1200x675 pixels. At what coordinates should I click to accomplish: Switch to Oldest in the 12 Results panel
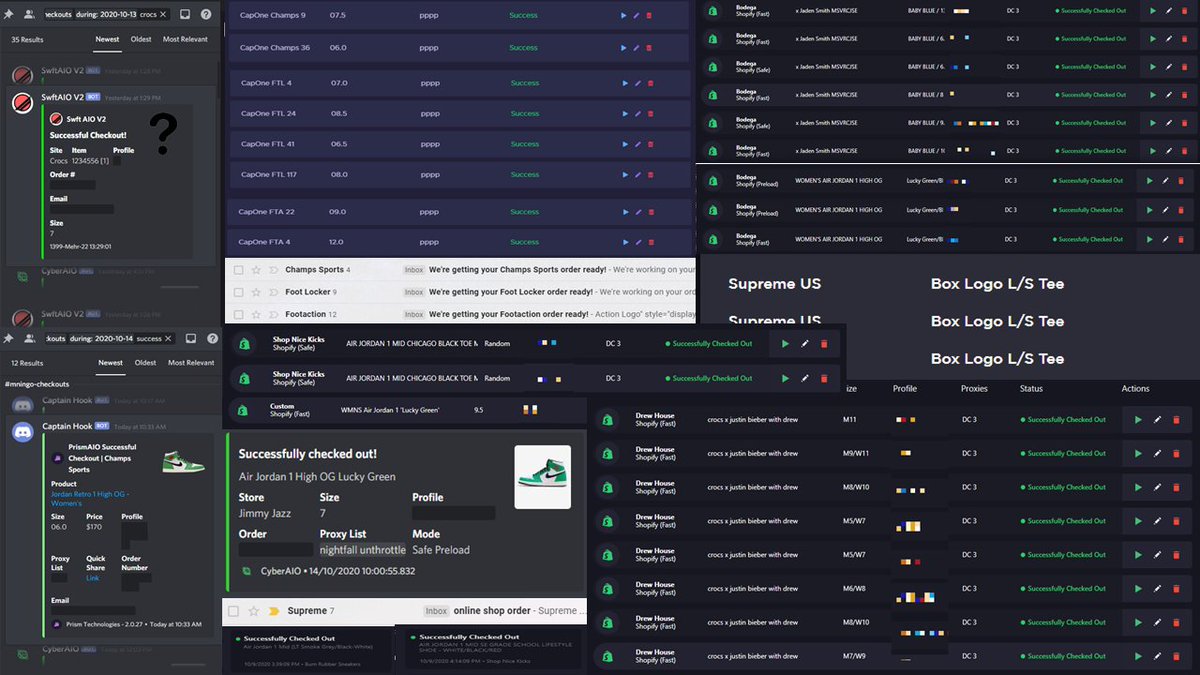pos(146,363)
